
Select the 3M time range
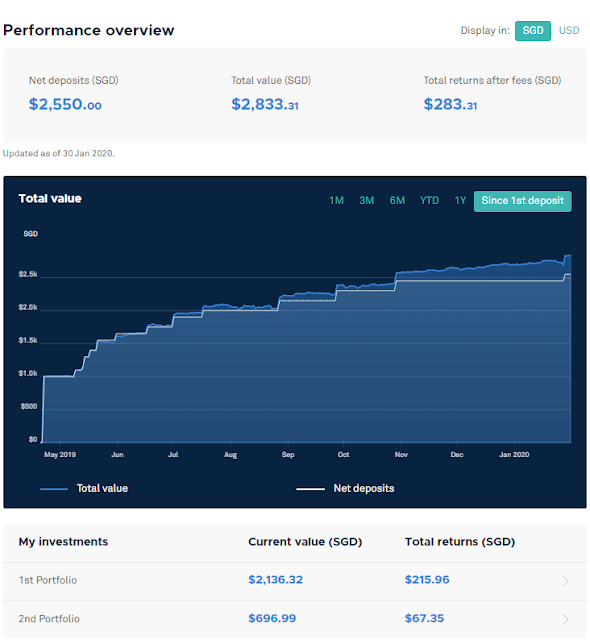coord(366,200)
